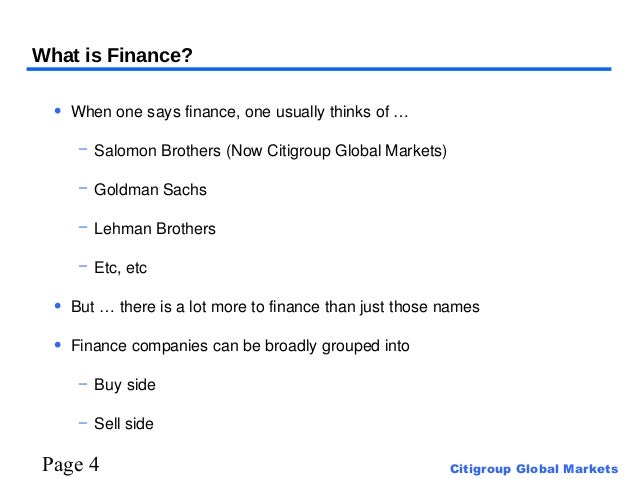Click the 'Buy side' item
638x479 pixels.
[x=125, y=385]
